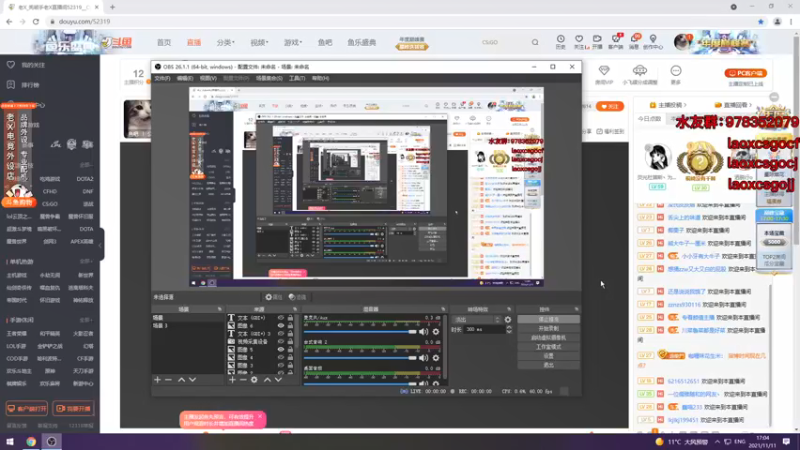Select 场景 3 in scenes list
Image resolution: width=800 pixels, height=450 pixels.
187,326
